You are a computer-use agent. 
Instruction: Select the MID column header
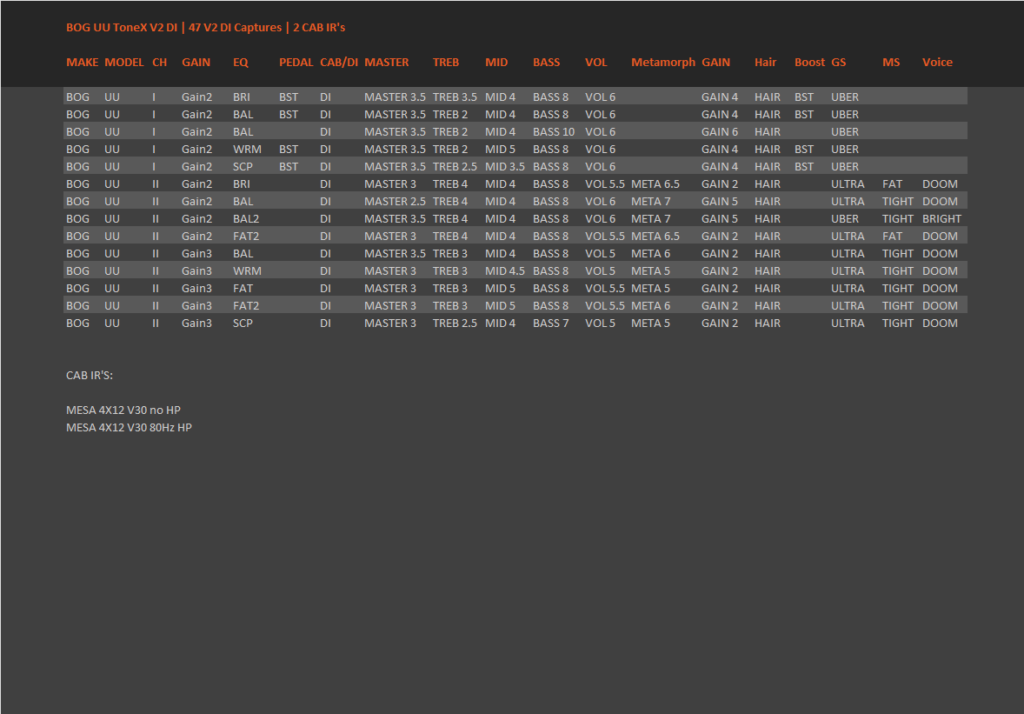click(496, 62)
